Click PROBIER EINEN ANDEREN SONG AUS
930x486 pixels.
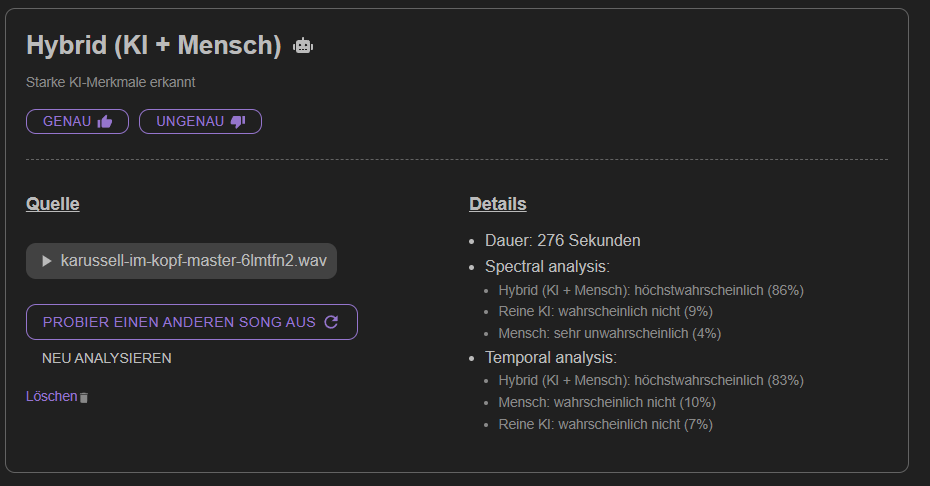(192, 322)
